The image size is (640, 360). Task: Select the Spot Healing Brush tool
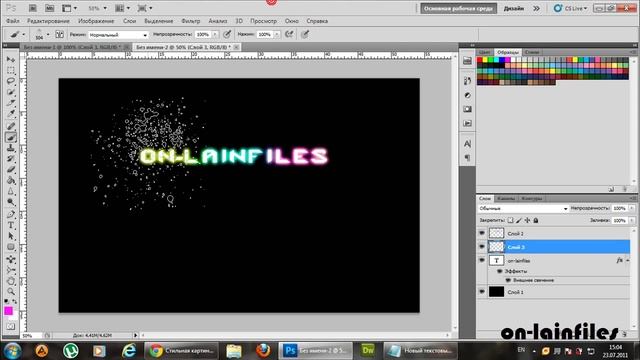(x=11, y=126)
